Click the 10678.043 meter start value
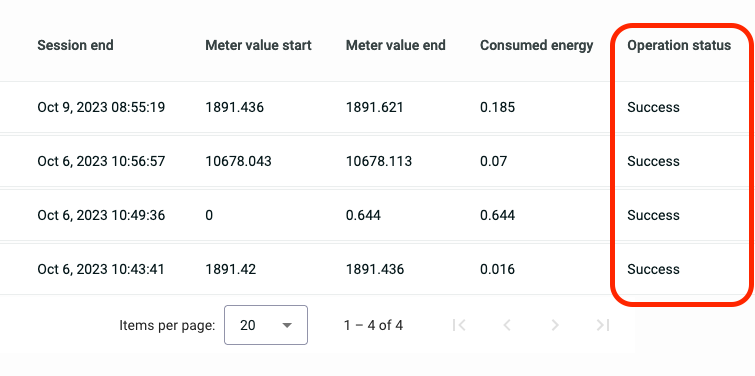 click(238, 161)
